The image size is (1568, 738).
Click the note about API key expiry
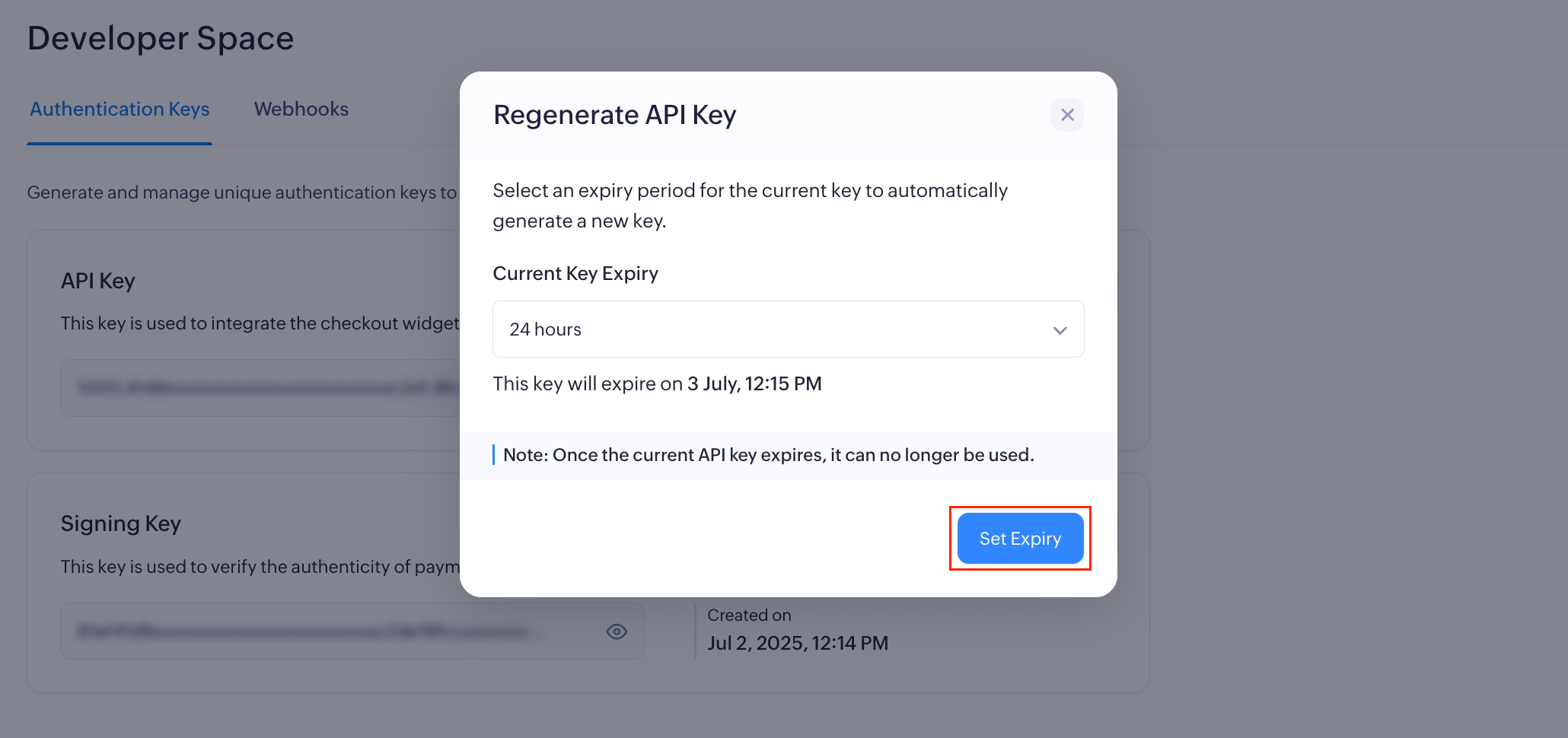(768, 455)
